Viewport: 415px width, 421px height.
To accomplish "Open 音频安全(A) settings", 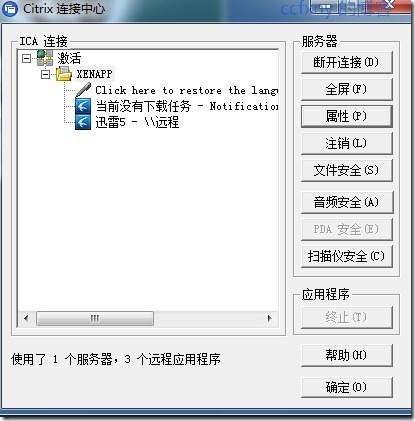I will pos(347,202).
